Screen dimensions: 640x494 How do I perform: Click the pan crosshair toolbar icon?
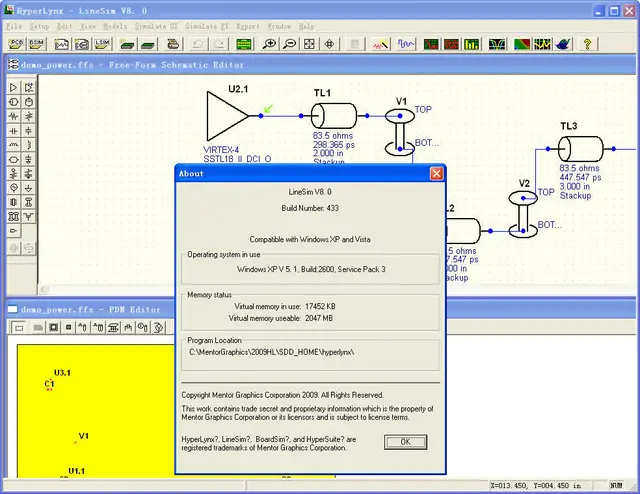coord(329,44)
